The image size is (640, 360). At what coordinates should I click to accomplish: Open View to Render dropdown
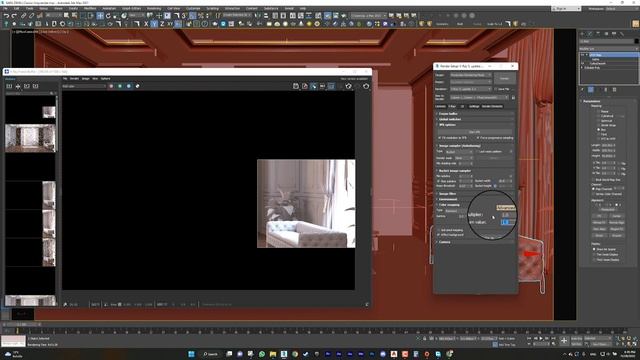[x=479, y=98]
